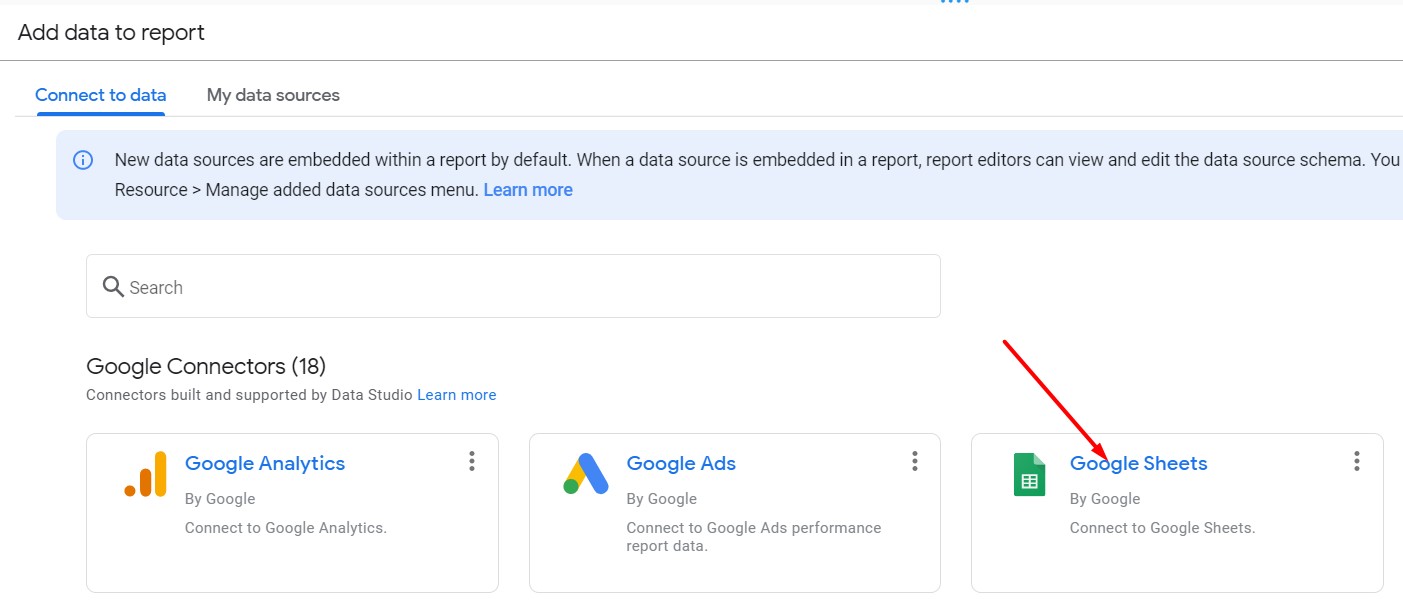Viewport: 1403px width, 616px height.
Task: Open Learn more link beside Data Studio
Action: [x=457, y=395]
